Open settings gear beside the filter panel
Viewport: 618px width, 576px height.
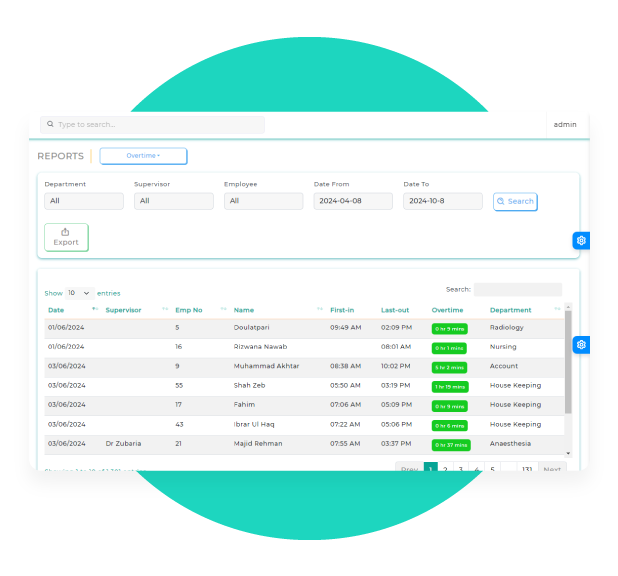point(581,241)
